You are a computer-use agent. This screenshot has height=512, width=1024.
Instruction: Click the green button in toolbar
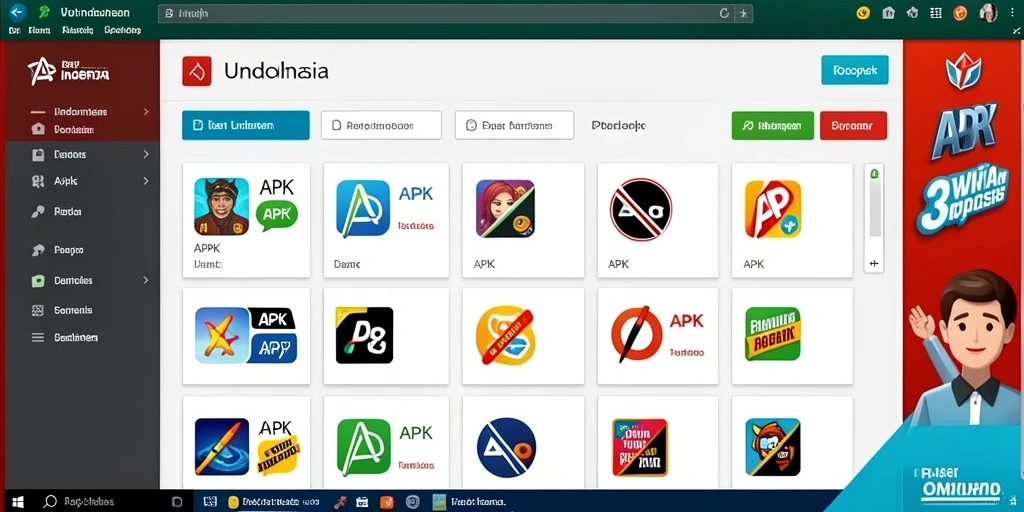click(773, 125)
